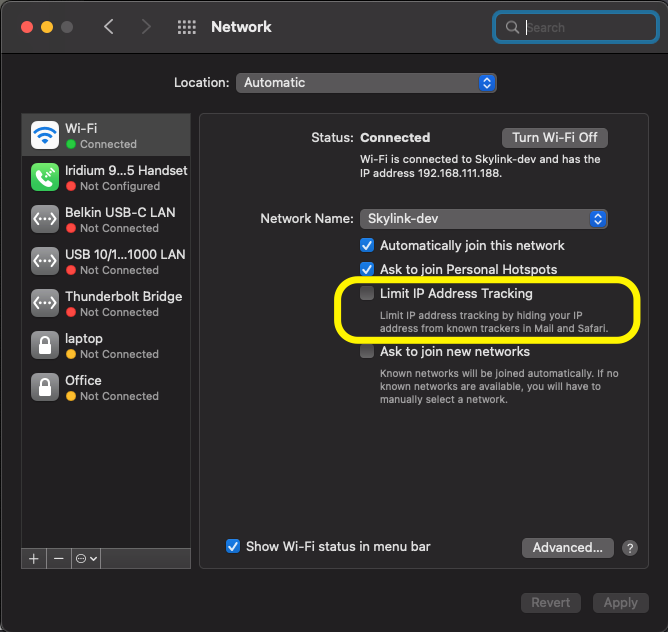
Task: Select Iridium 9...5 Handset service
Action: click(x=106, y=177)
